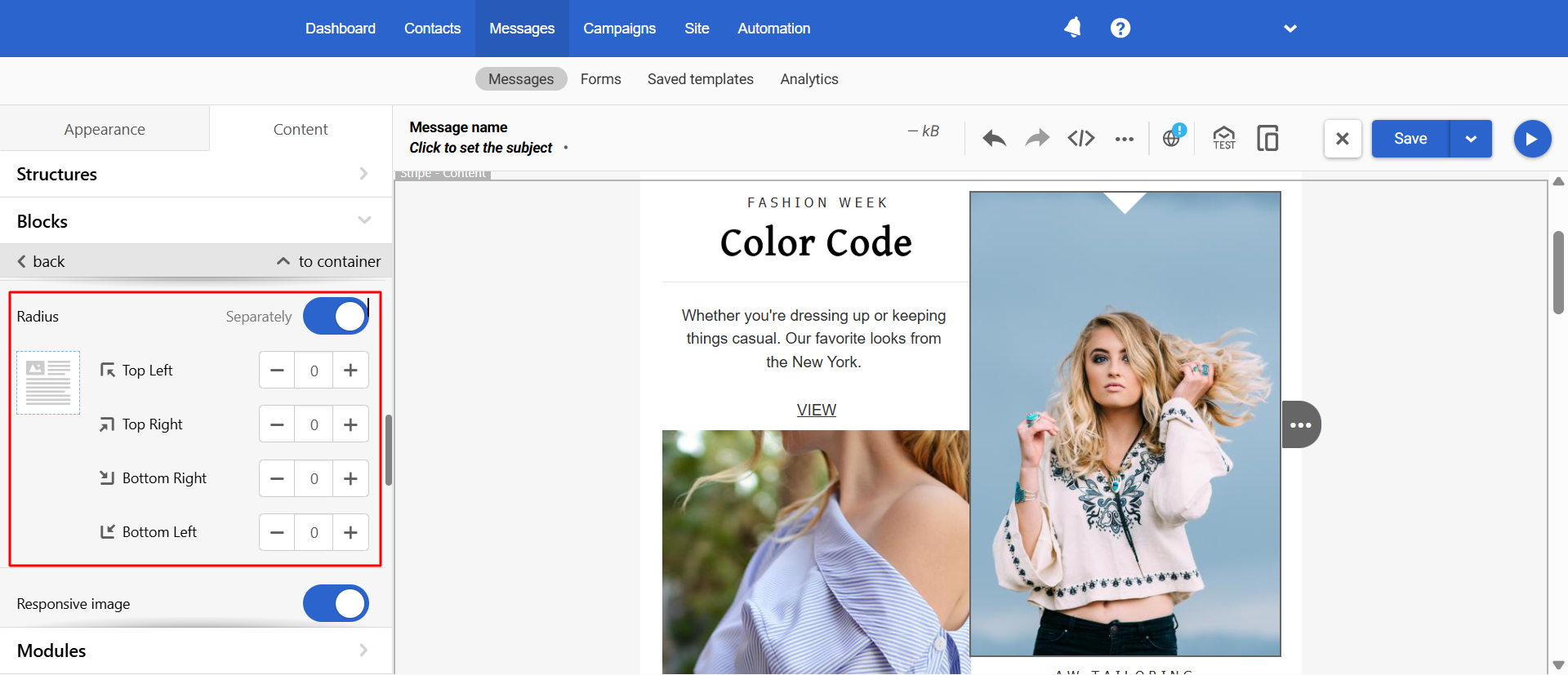Click the Save button
Viewport: 1568px width, 675px height.
pyautogui.click(x=1410, y=139)
